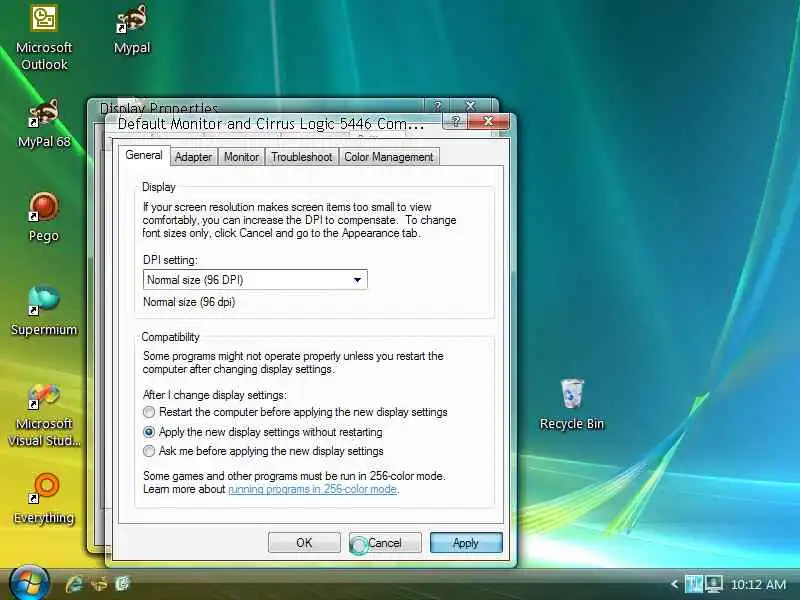Select the Recycle Bin icon
The image size is (800, 600).
pos(572,404)
